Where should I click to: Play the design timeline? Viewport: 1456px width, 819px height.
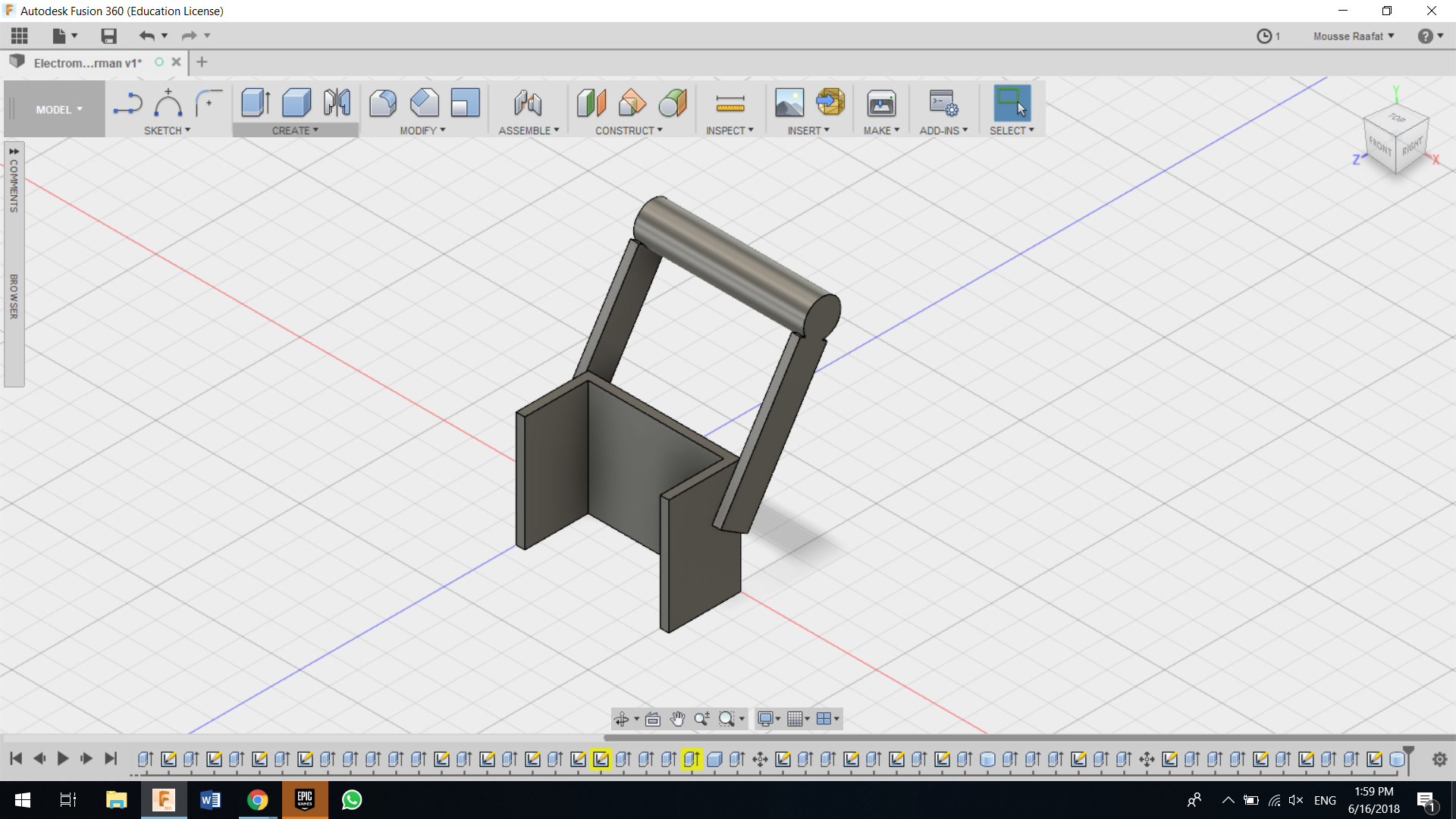[x=63, y=758]
